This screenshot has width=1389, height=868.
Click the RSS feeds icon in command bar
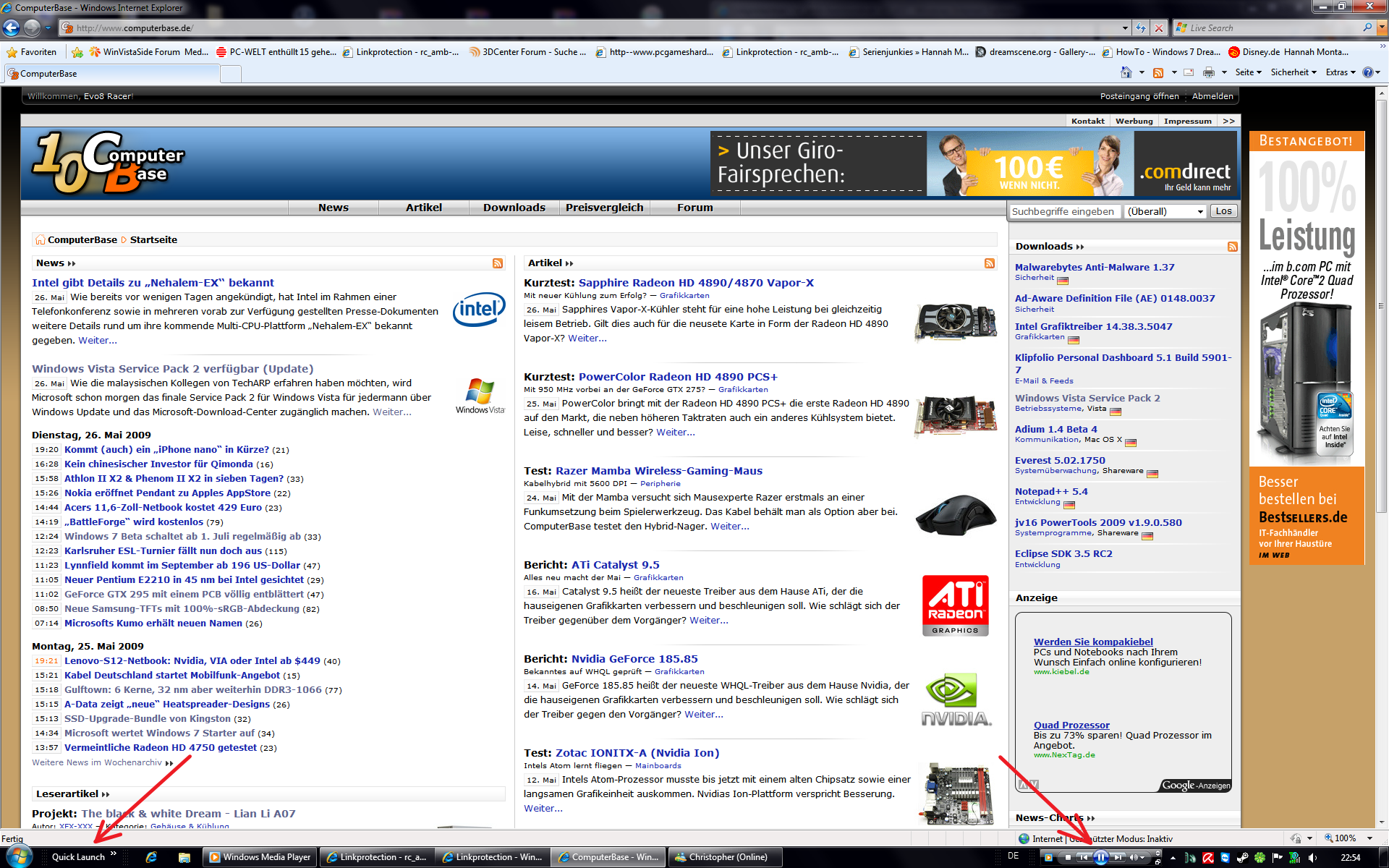coord(1158,72)
